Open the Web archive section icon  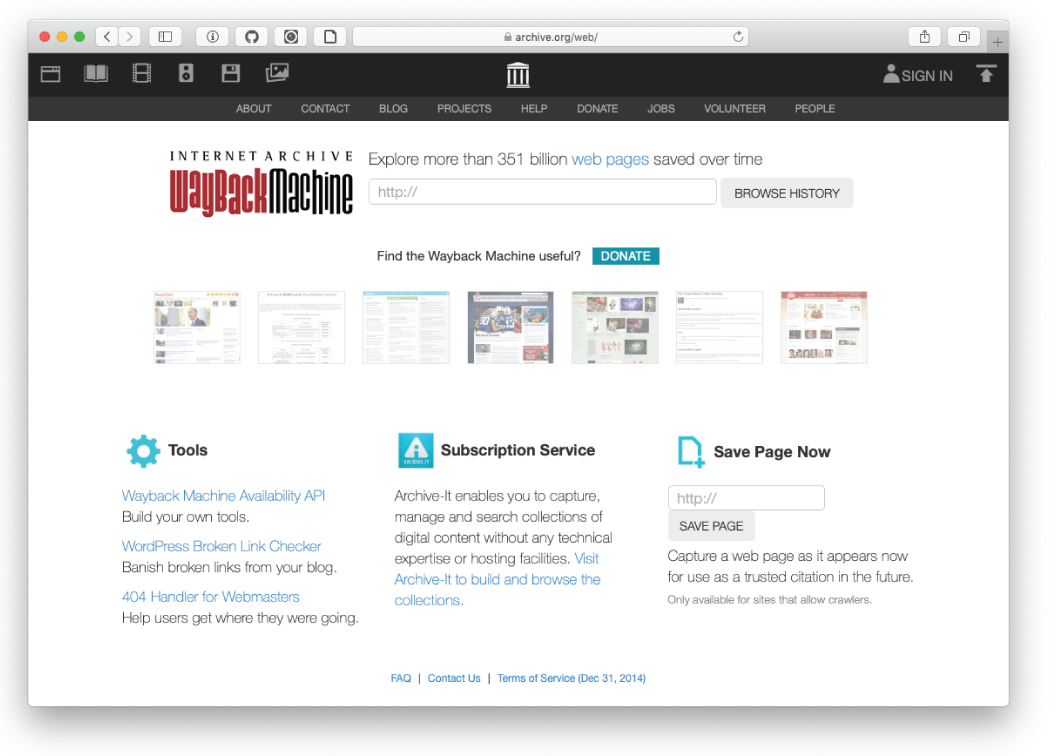point(50,73)
